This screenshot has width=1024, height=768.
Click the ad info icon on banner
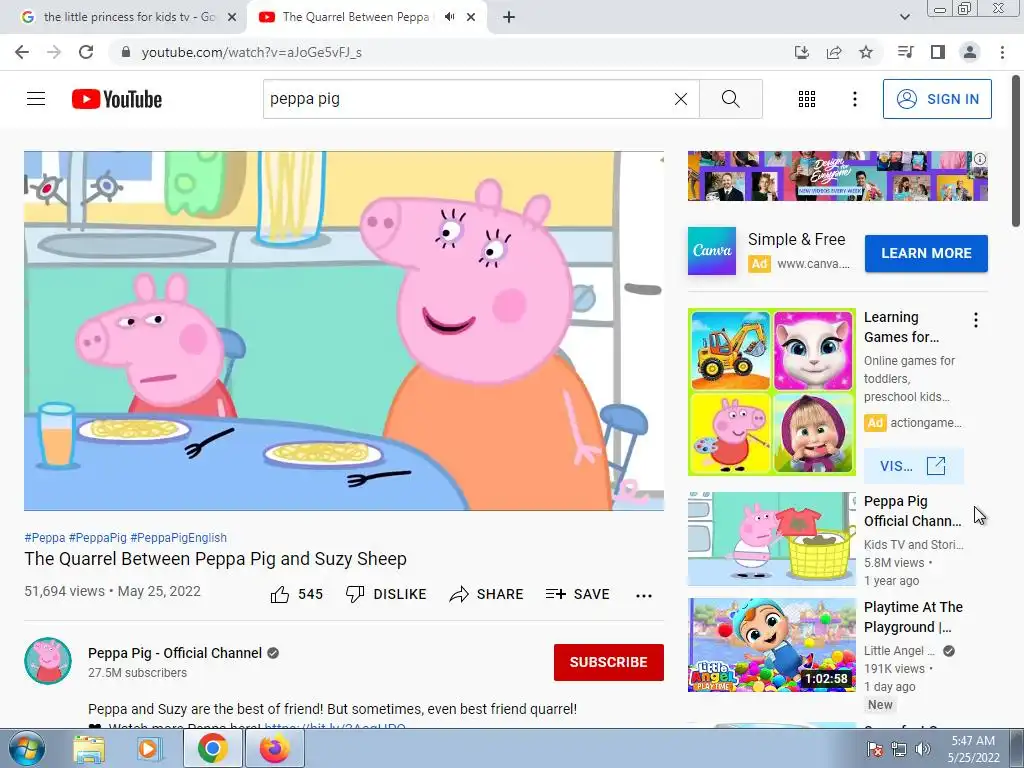[980, 159]
